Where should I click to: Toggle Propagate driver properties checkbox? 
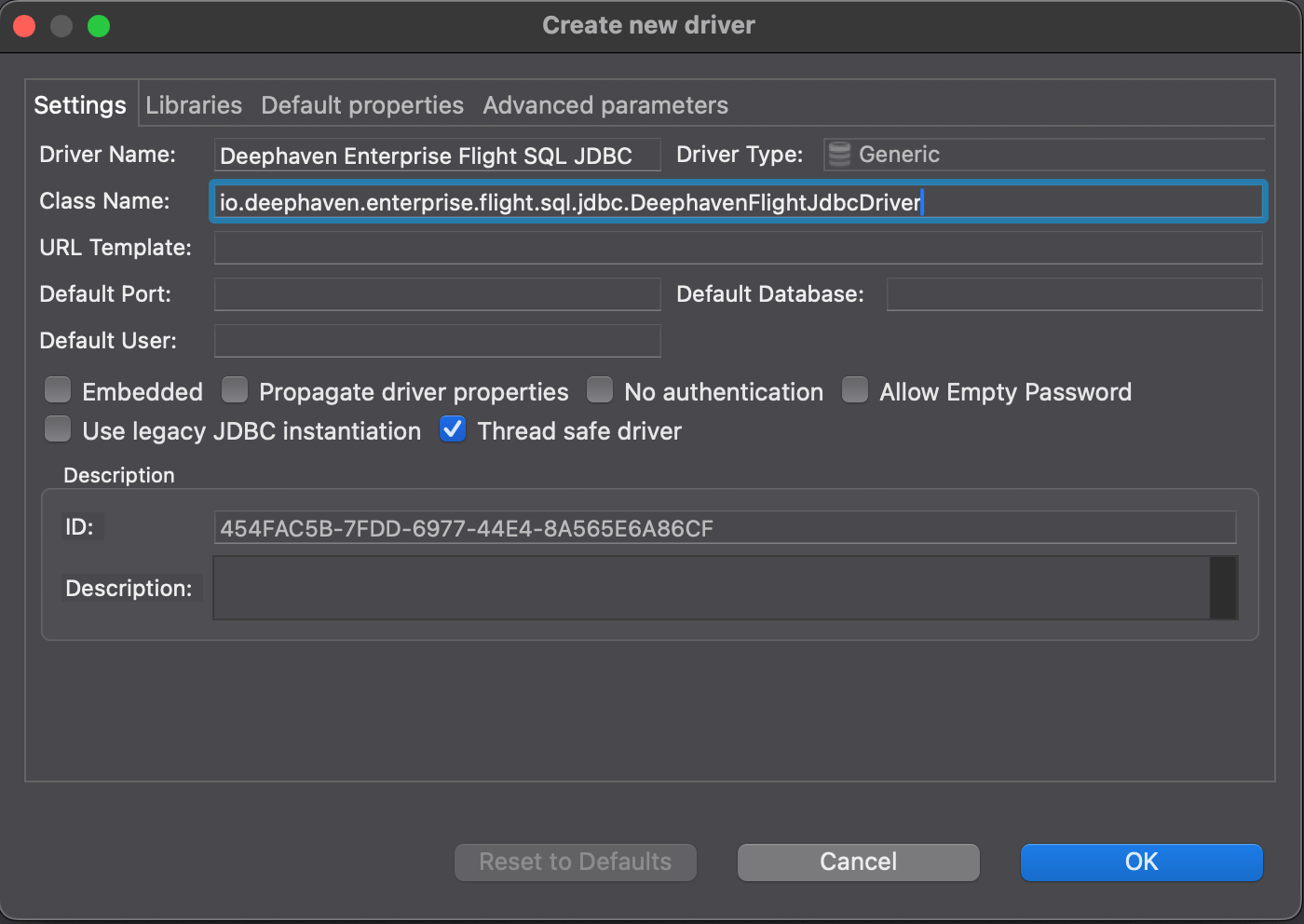(x=235, y=390)
